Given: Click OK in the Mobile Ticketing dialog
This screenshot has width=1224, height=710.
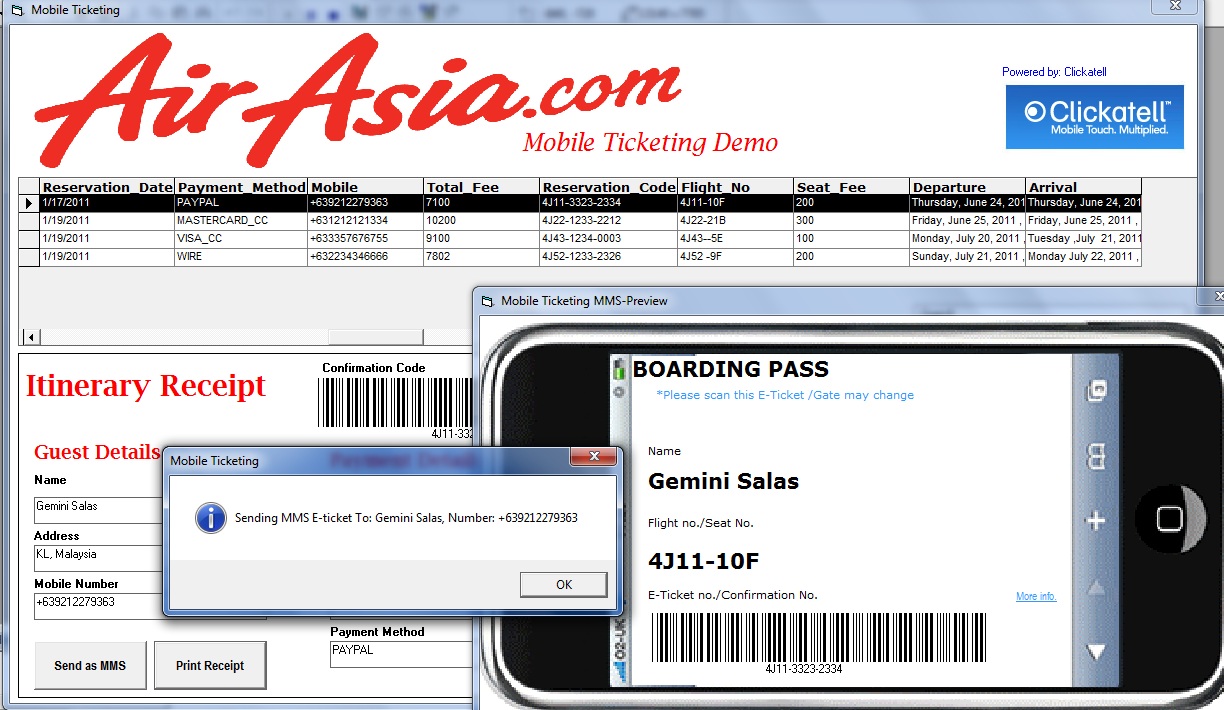Looking at the screenshot, I should 563,585.
